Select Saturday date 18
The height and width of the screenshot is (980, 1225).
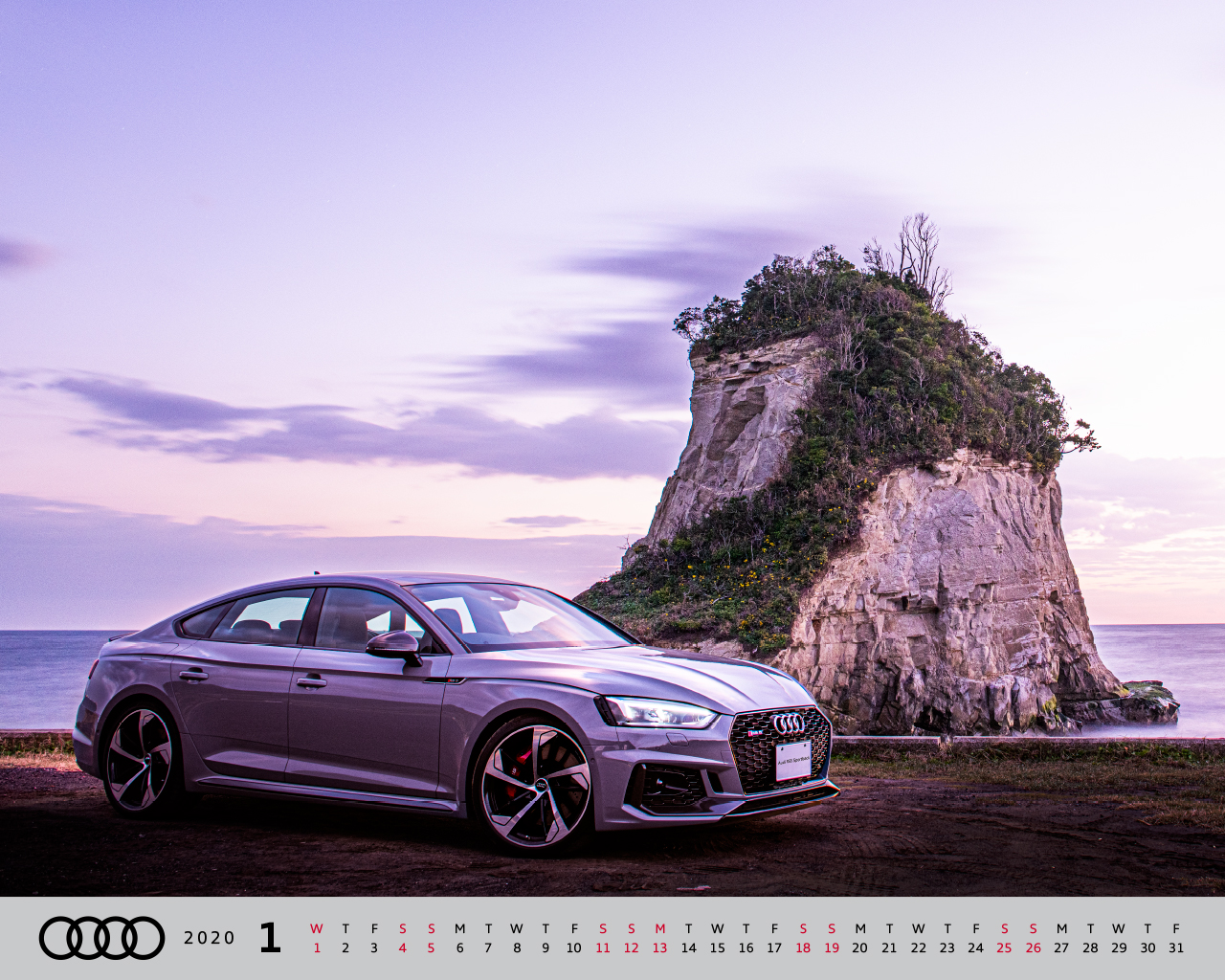click(802, 947)
